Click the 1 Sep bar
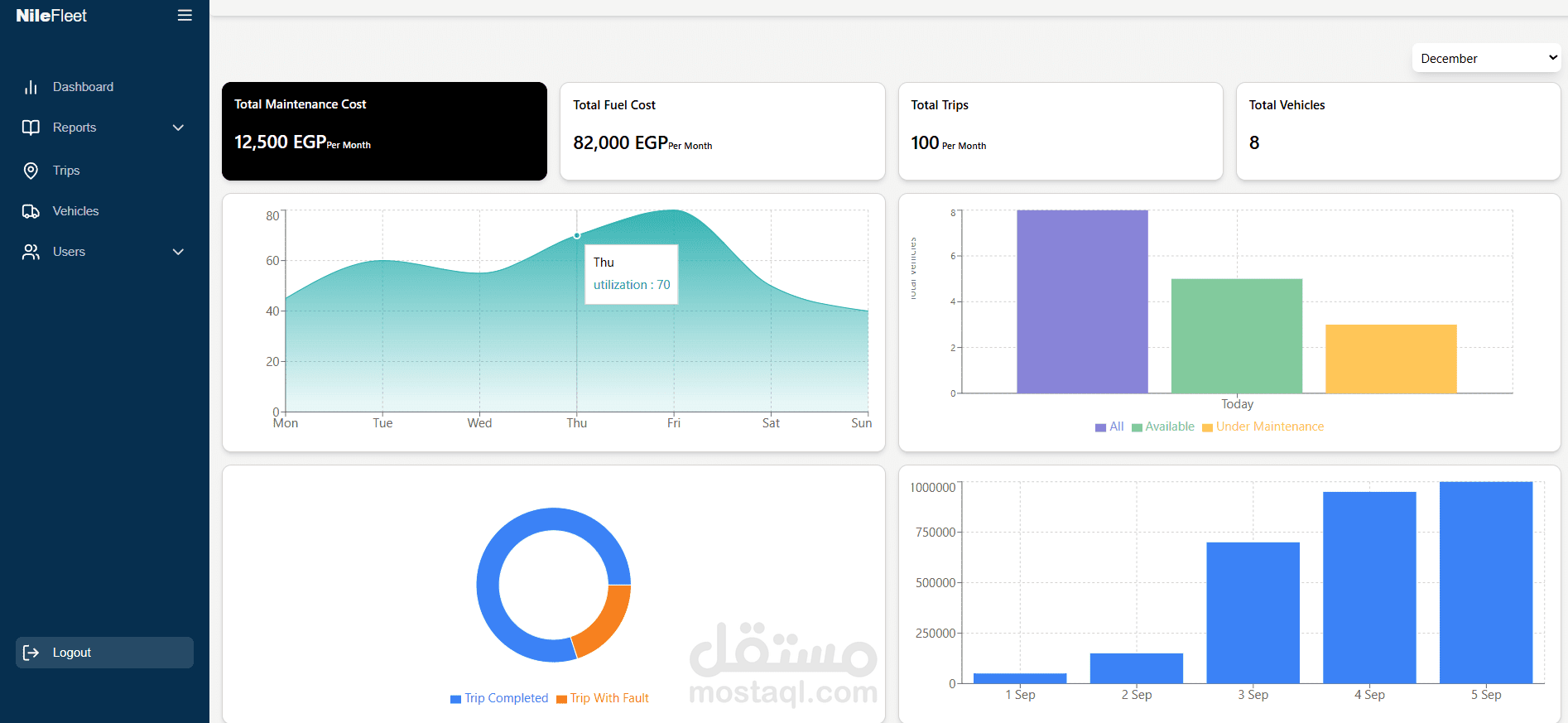The image size is (1568, 723). pos(1020,678)
